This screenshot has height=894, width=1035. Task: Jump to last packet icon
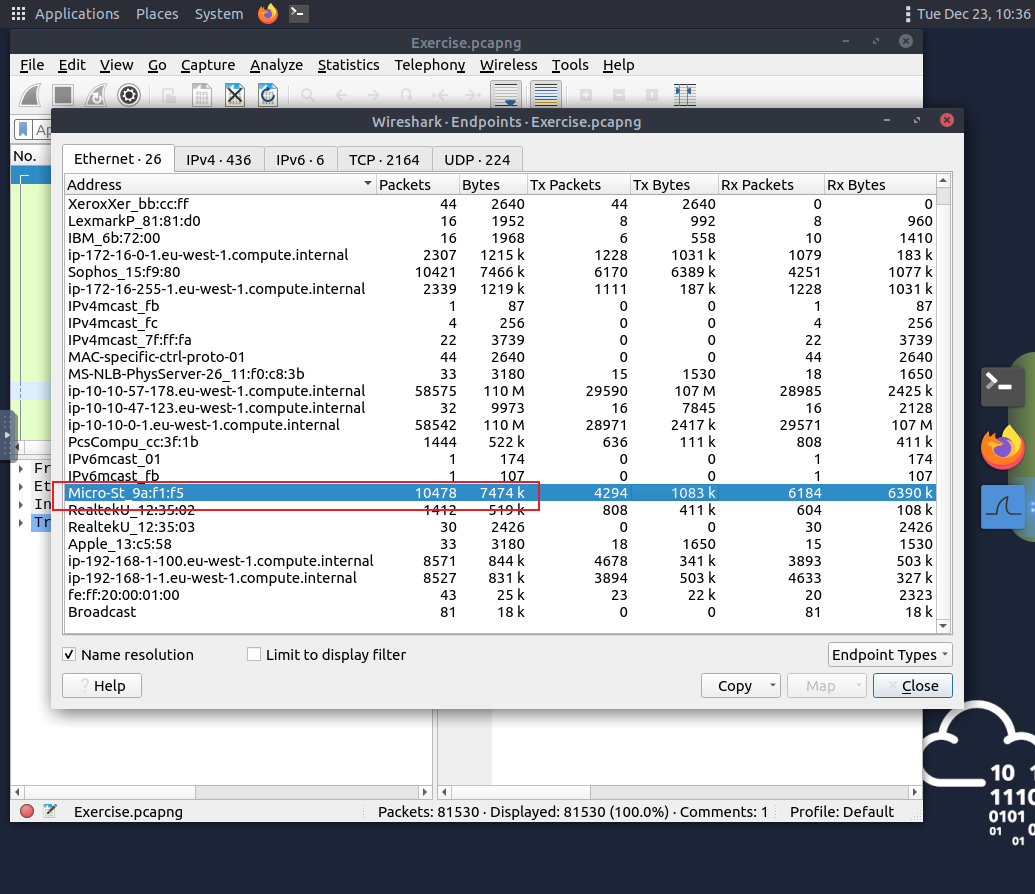click(473, 95)
